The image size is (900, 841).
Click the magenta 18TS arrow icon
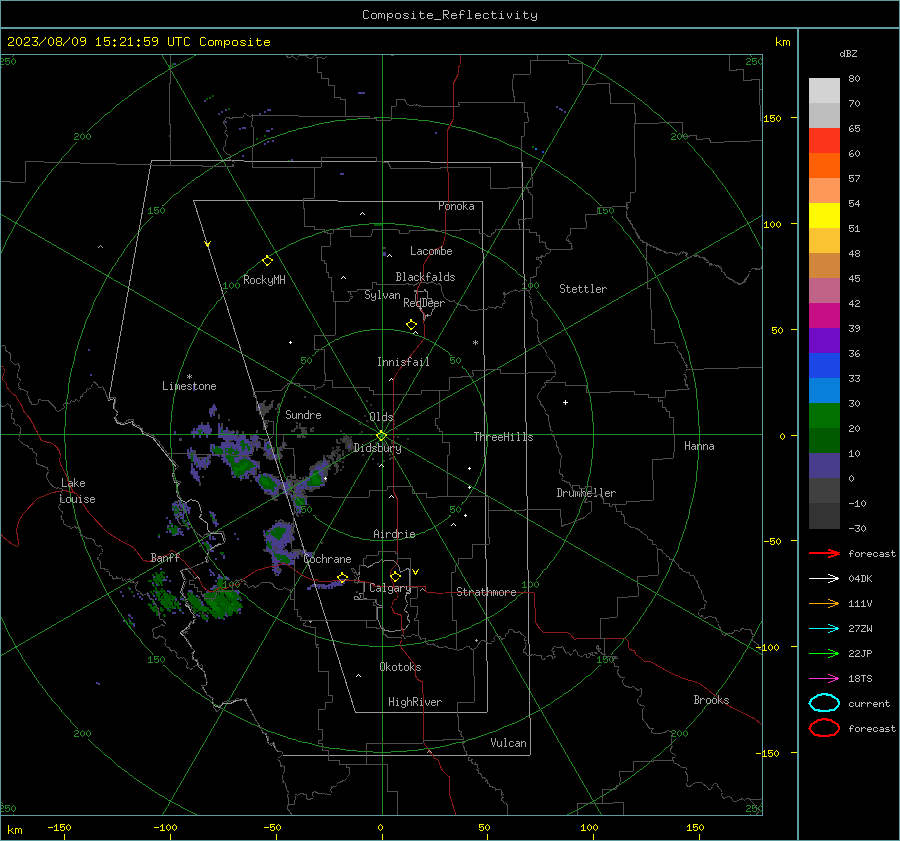824,679
